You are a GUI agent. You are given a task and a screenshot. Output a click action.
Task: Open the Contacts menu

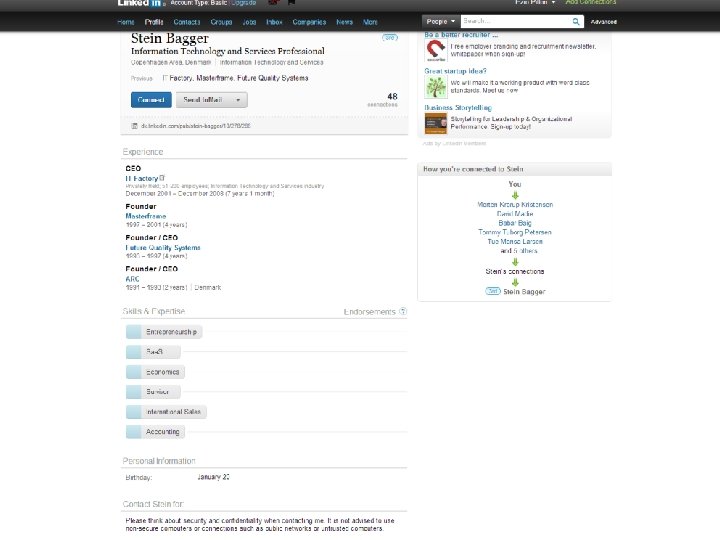click(x=186, y=22)
